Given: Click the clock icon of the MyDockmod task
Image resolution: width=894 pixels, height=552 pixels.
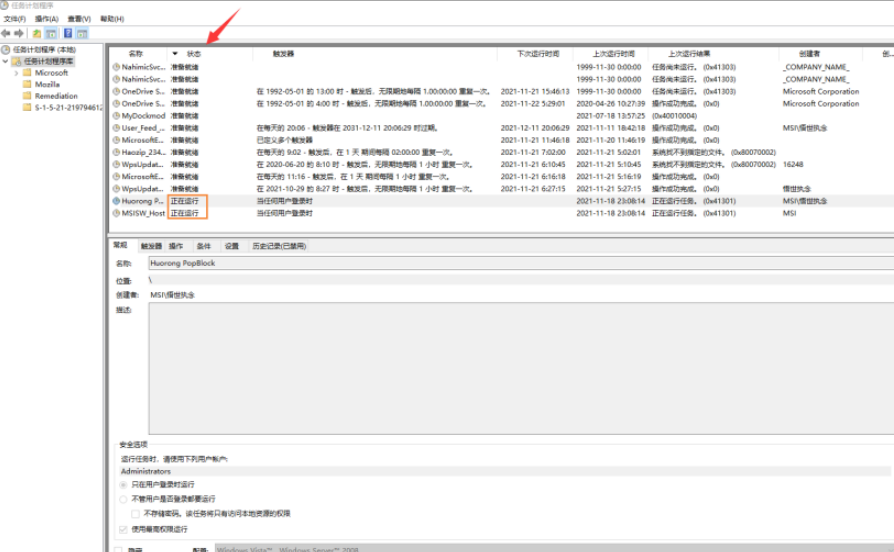Looking at the screenshot, I should coord(116,116).
